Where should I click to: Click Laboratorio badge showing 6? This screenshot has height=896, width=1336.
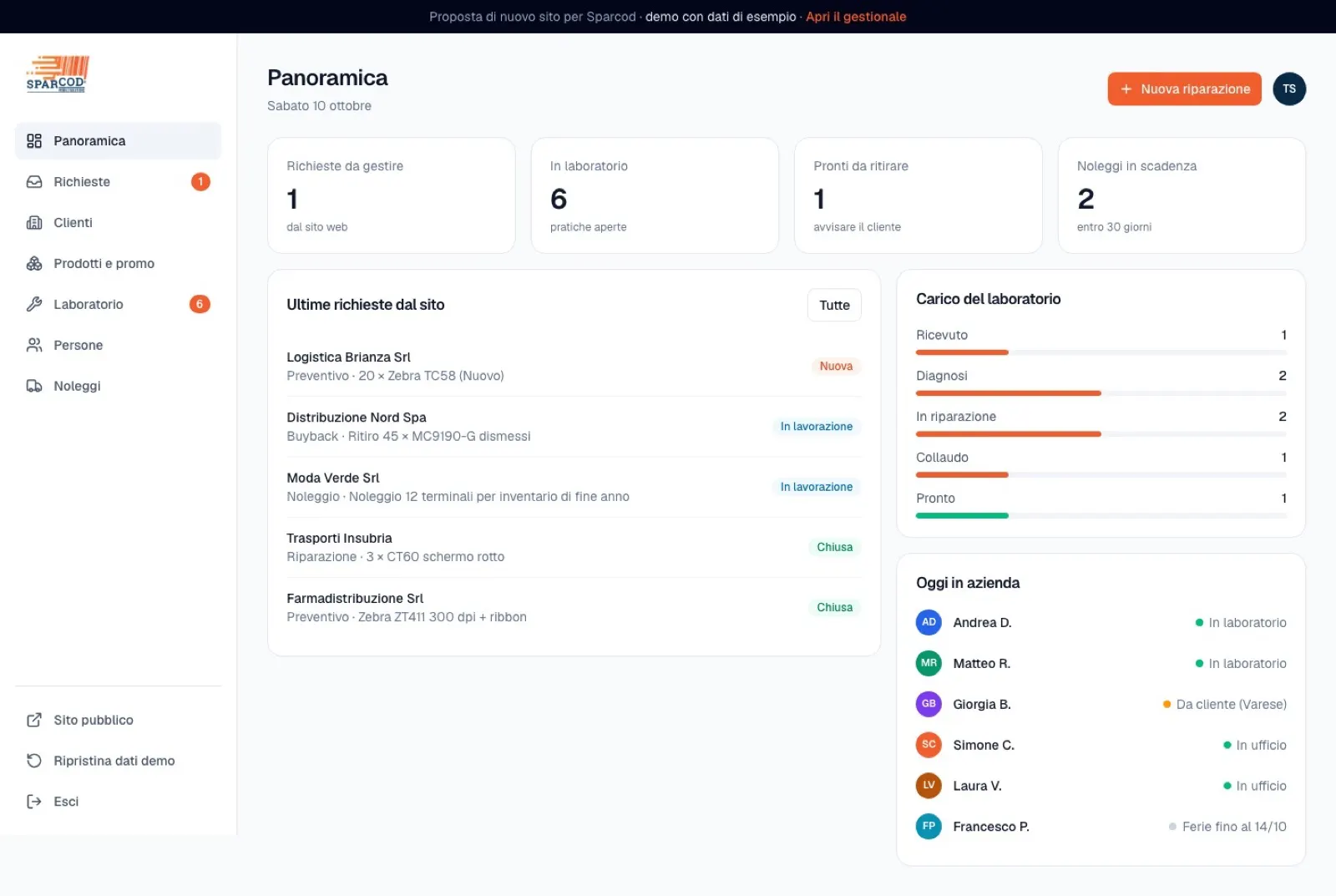pos(200,305)
